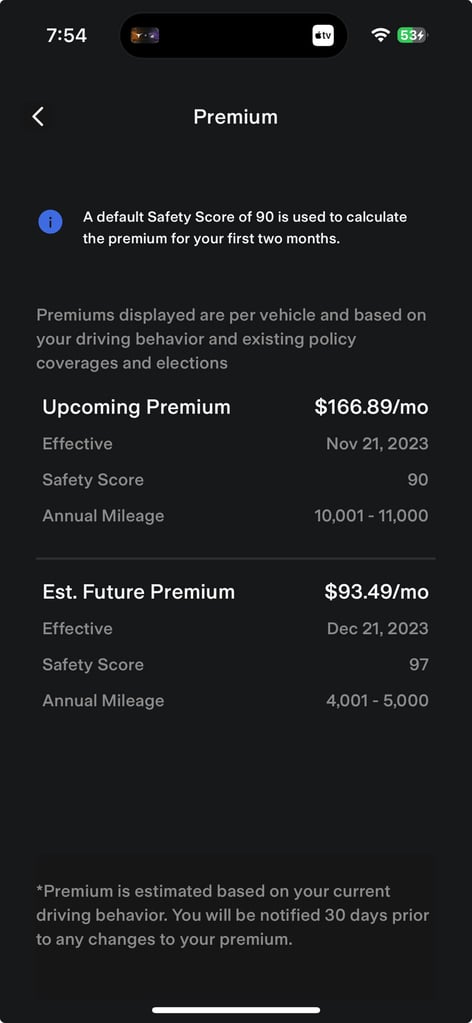The width and height of the screenshot is (472, 1023).
Task: Tap the 7:54 clock in status bar
Action: click(x=65, y=35)
